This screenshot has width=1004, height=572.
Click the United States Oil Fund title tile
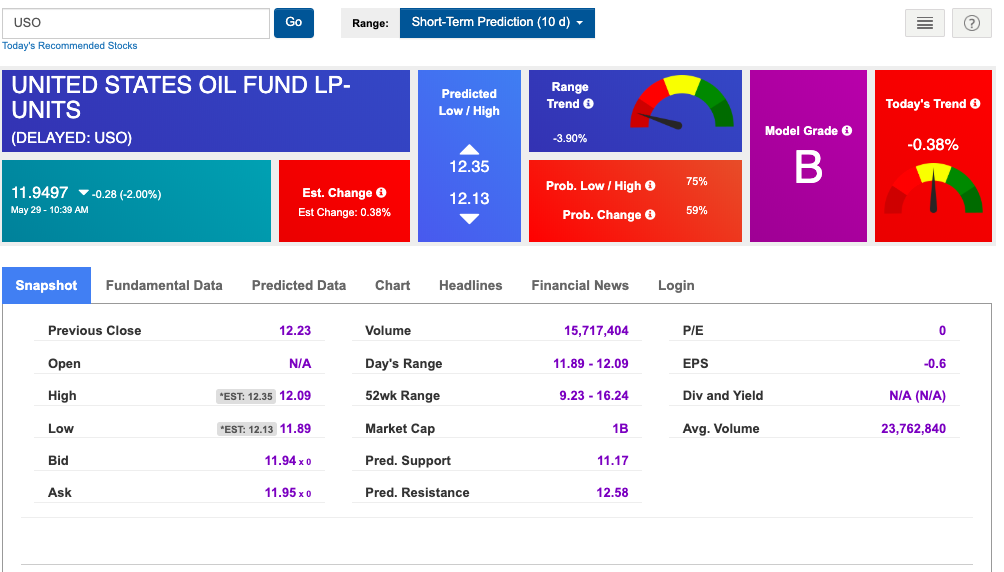click(206, 111)
